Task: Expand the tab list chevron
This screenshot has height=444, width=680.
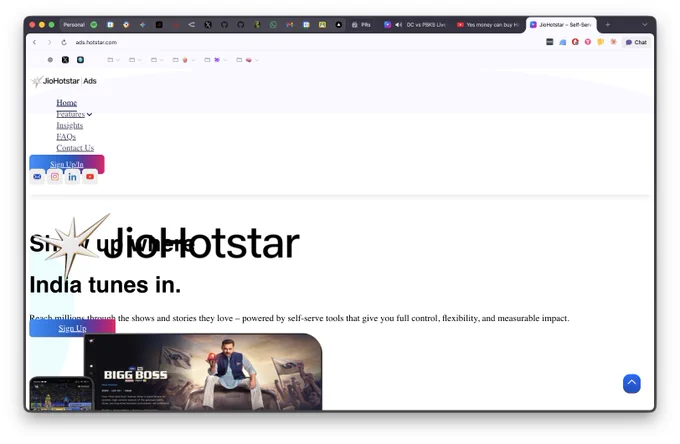Action: pyautogui.click(x=644, y=25)
